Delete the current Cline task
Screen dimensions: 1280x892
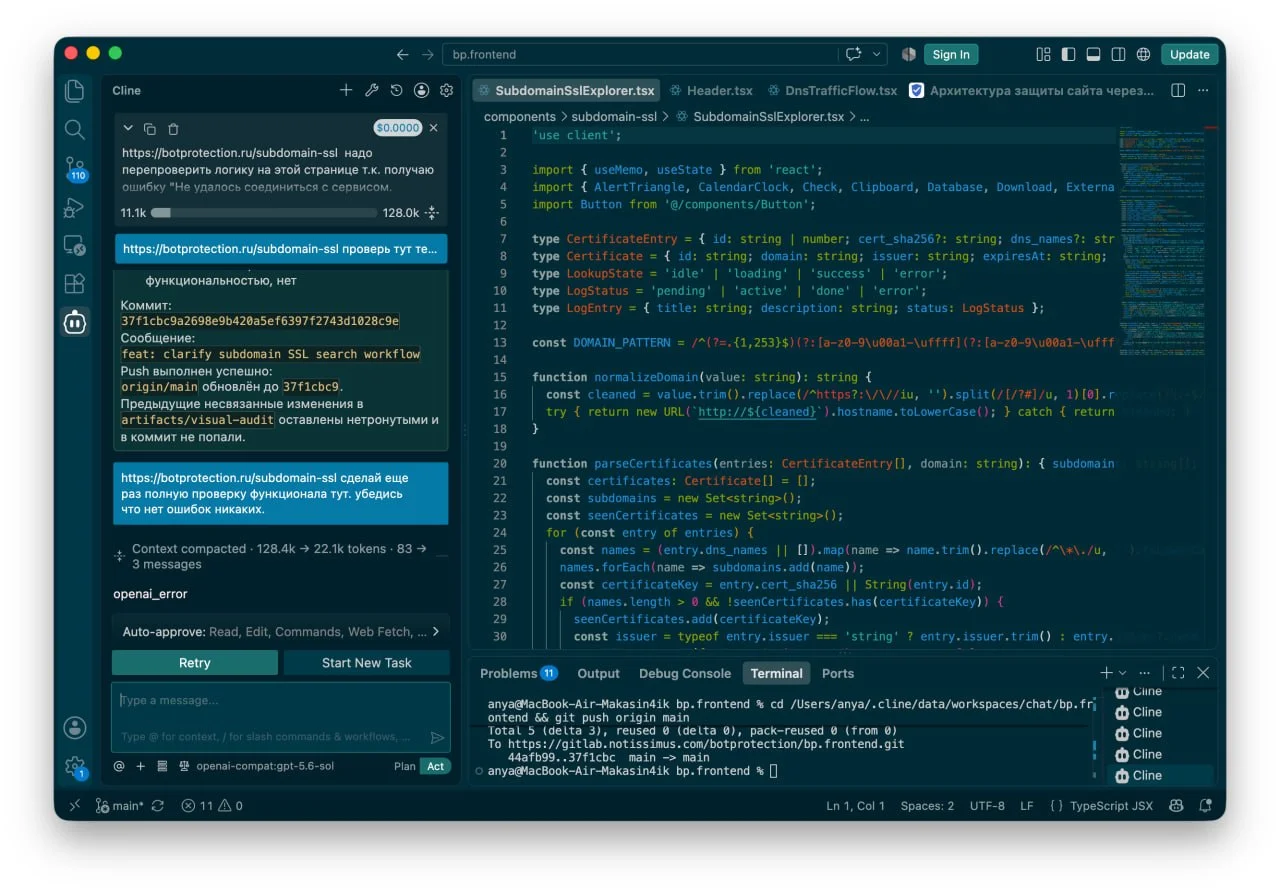point(173,128)
